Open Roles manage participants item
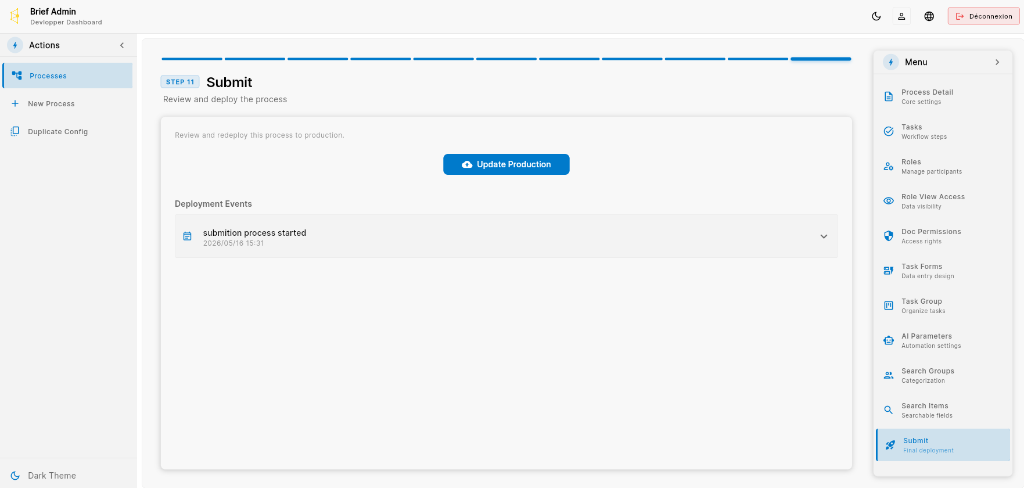This screenshot has width=1024, height=488. [x=943, y=166]
